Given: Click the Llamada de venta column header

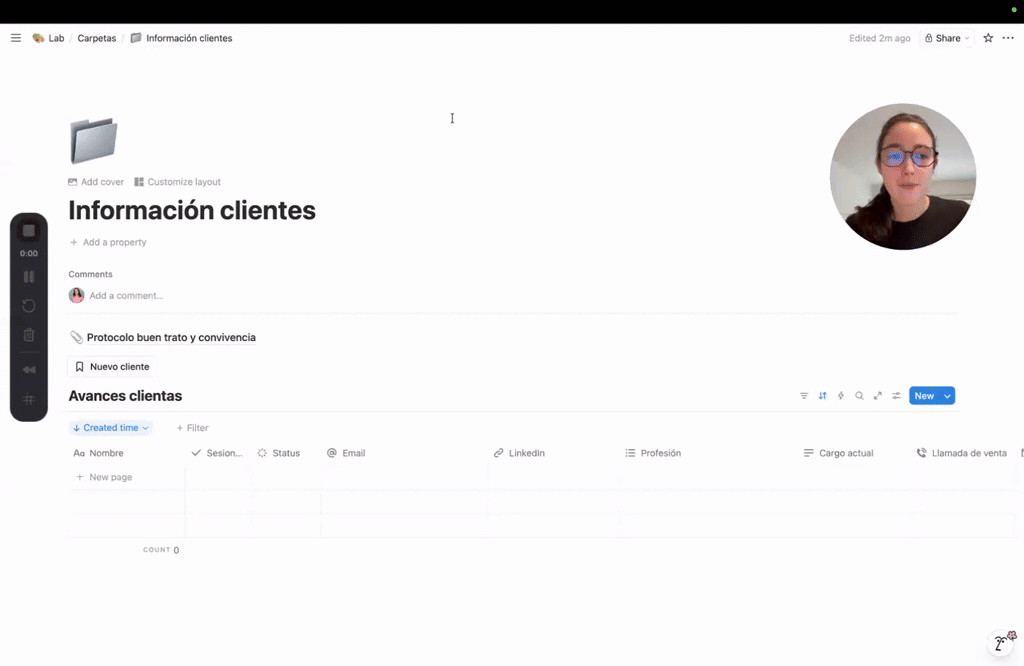Looking at the screenshot, I should click(962, 453).
